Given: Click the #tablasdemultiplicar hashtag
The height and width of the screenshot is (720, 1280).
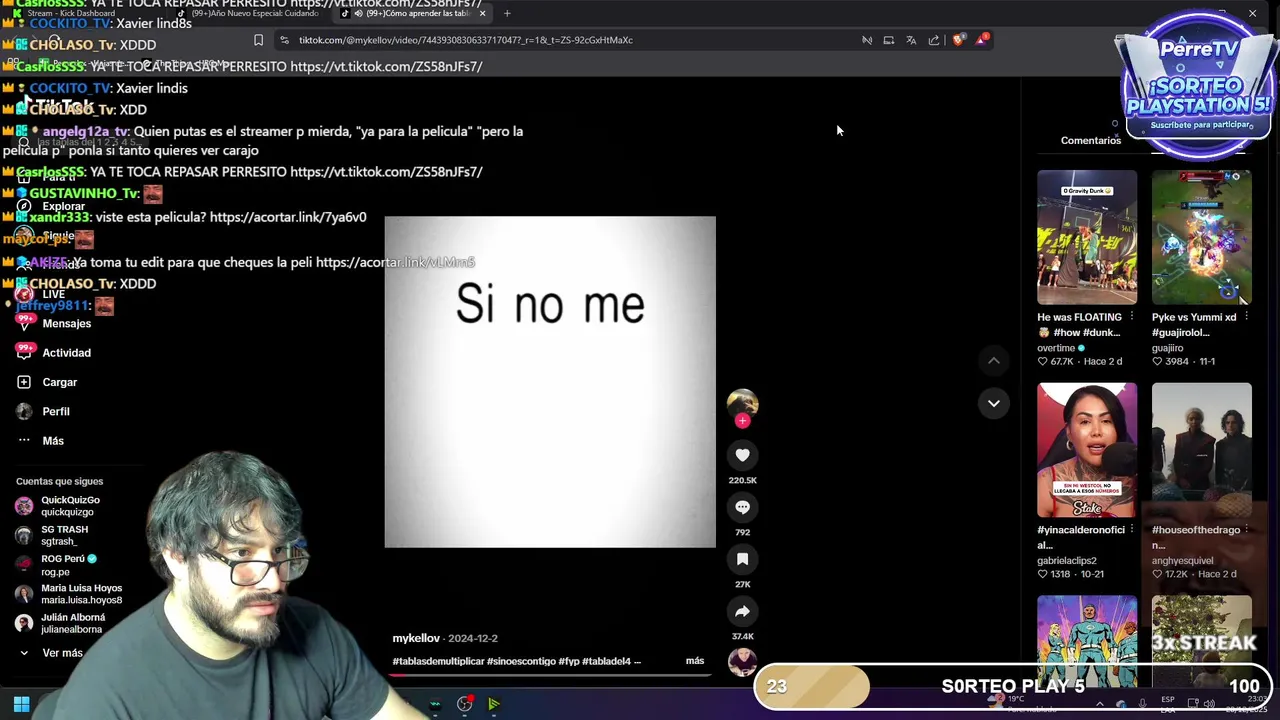Looking at the screenshot, I should pyautogui.click(x=438, y=661).
